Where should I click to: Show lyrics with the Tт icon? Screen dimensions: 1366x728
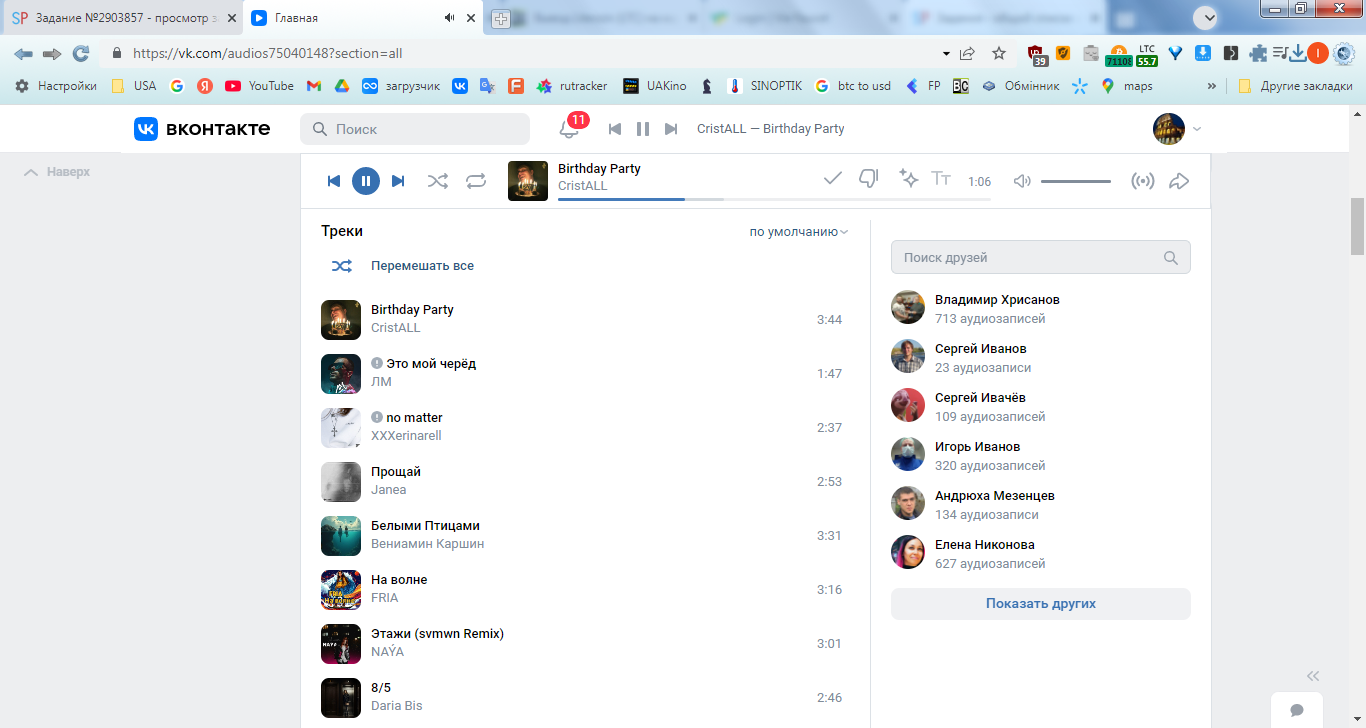click(x=941, y=178)
